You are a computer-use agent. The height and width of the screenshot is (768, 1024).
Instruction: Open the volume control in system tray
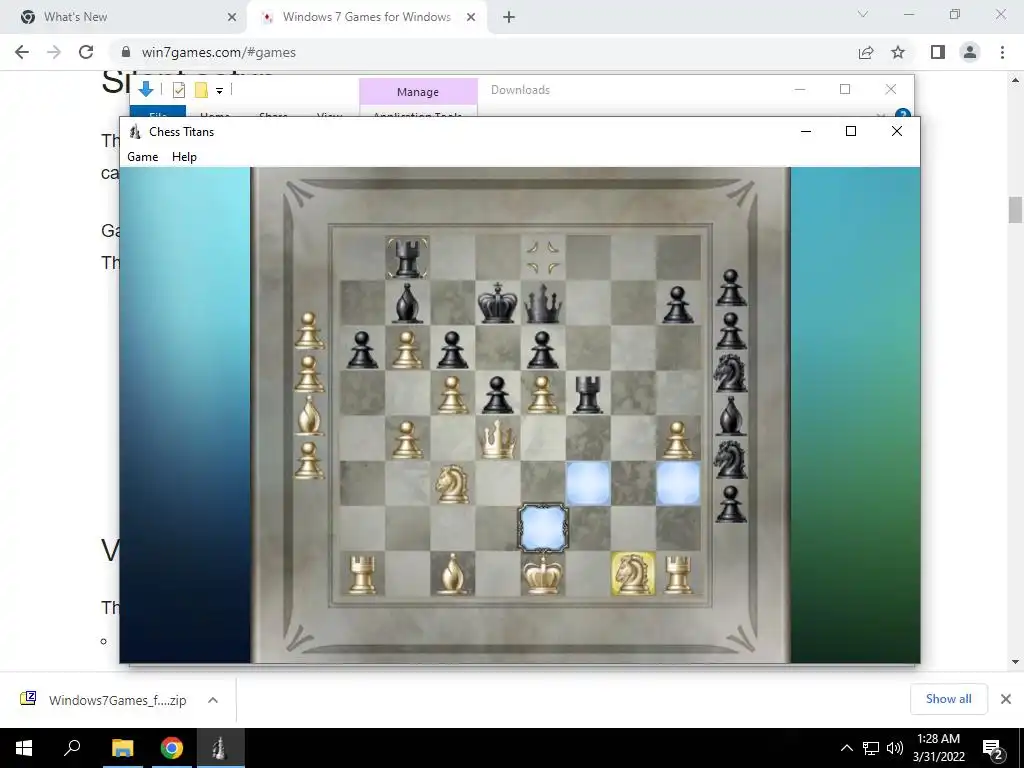click(x=895, y=748)
